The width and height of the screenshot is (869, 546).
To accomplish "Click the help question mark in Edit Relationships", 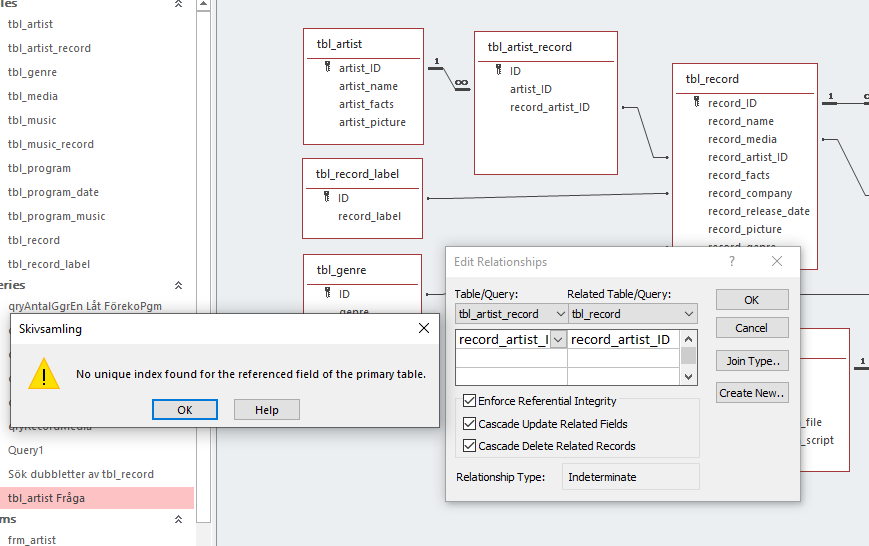I will pos(732,261).
